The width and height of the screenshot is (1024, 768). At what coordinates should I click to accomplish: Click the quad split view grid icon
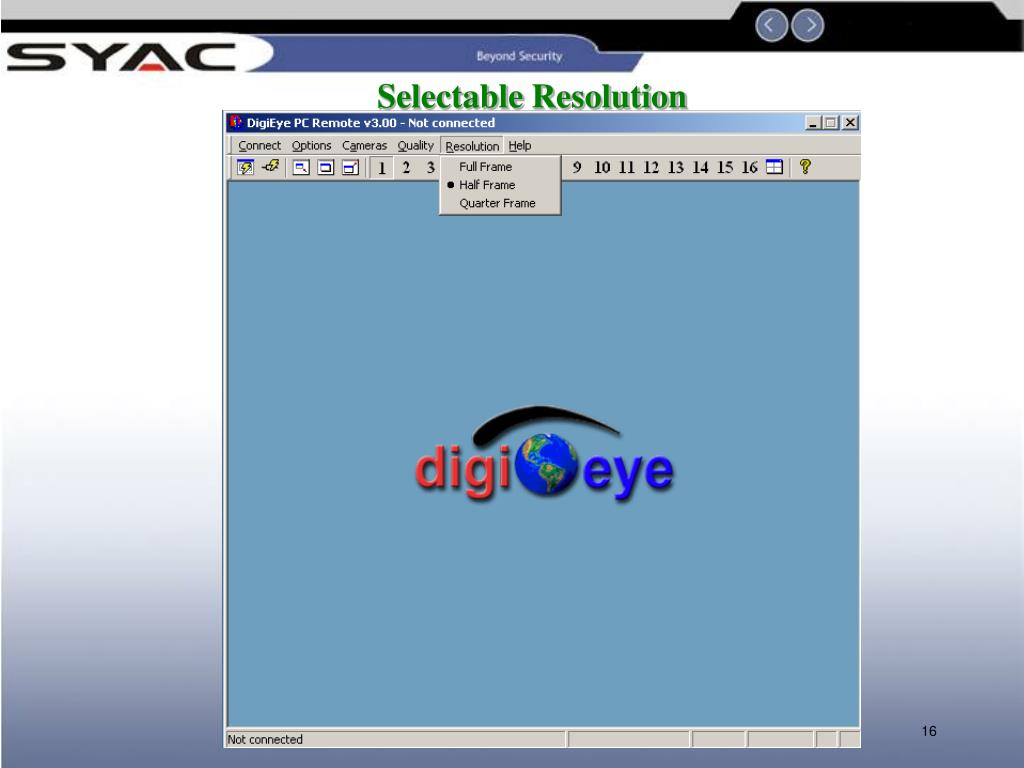pyautogui.click(x=774, y=167)
